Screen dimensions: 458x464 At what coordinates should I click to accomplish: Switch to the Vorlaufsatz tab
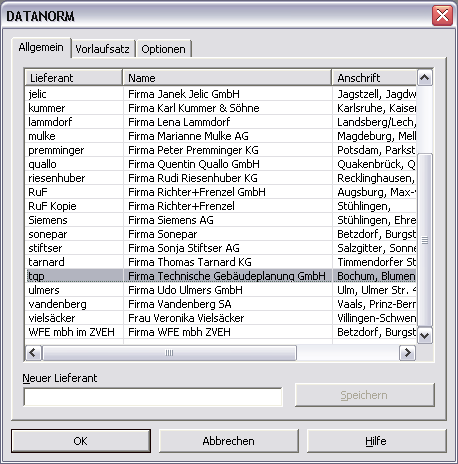[103, 49]
